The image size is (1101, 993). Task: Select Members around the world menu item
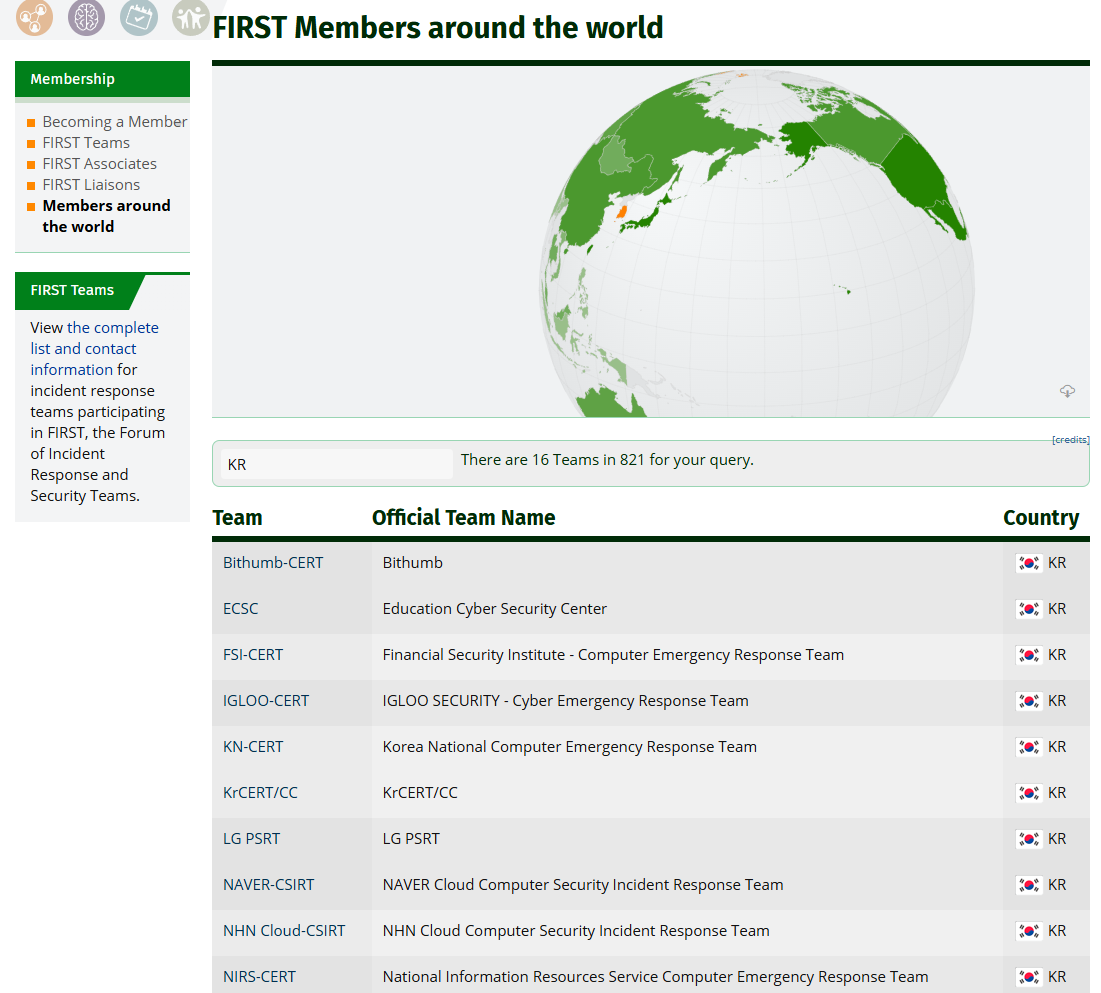tap(106, 216)
